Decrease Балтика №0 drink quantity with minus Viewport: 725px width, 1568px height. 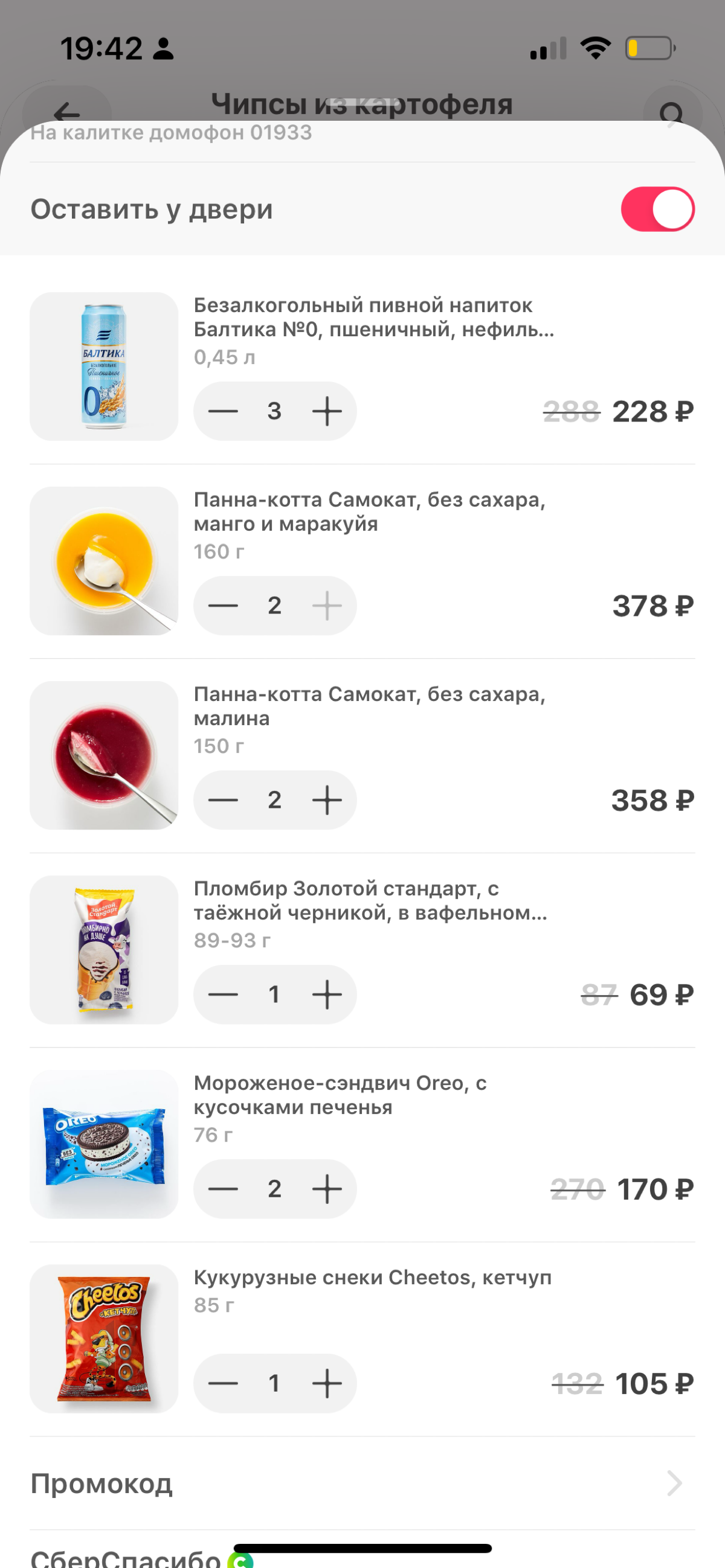[223, 411]
